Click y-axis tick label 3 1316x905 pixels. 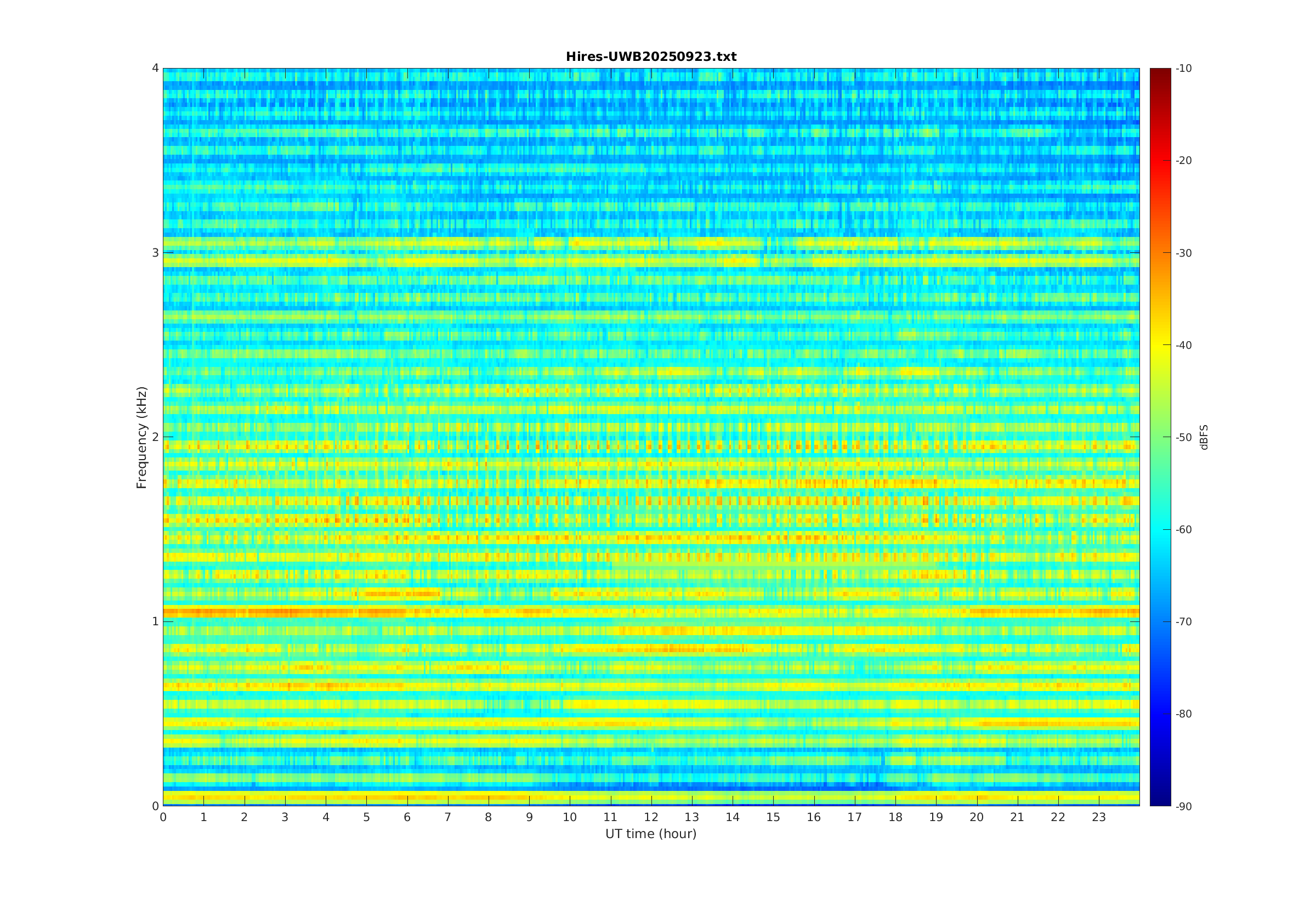[x=155, y=253]
